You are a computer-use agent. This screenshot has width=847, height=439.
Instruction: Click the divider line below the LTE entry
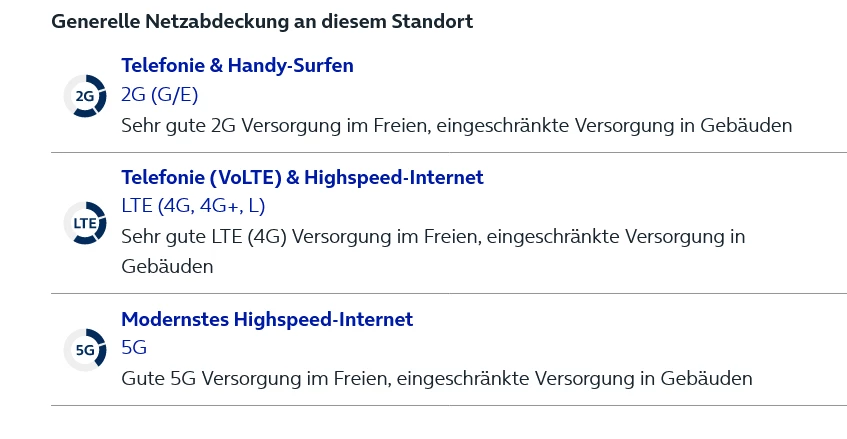pyautogui.click(x=449, y=293)
